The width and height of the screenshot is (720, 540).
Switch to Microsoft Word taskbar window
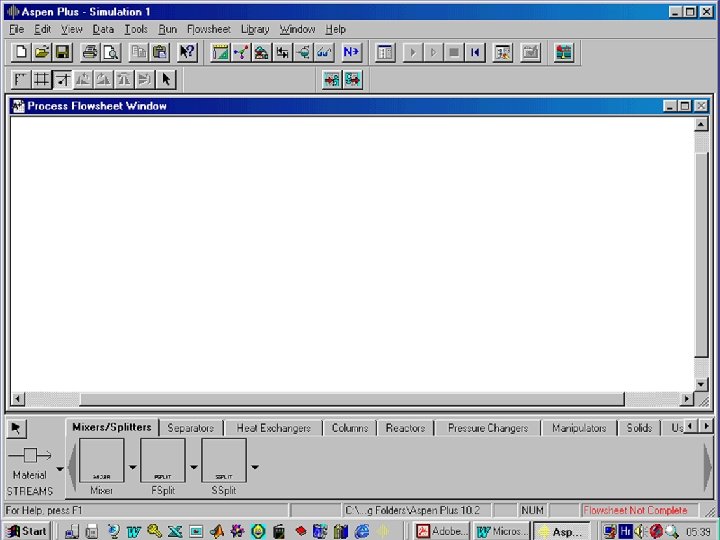(x=501, y=531)
